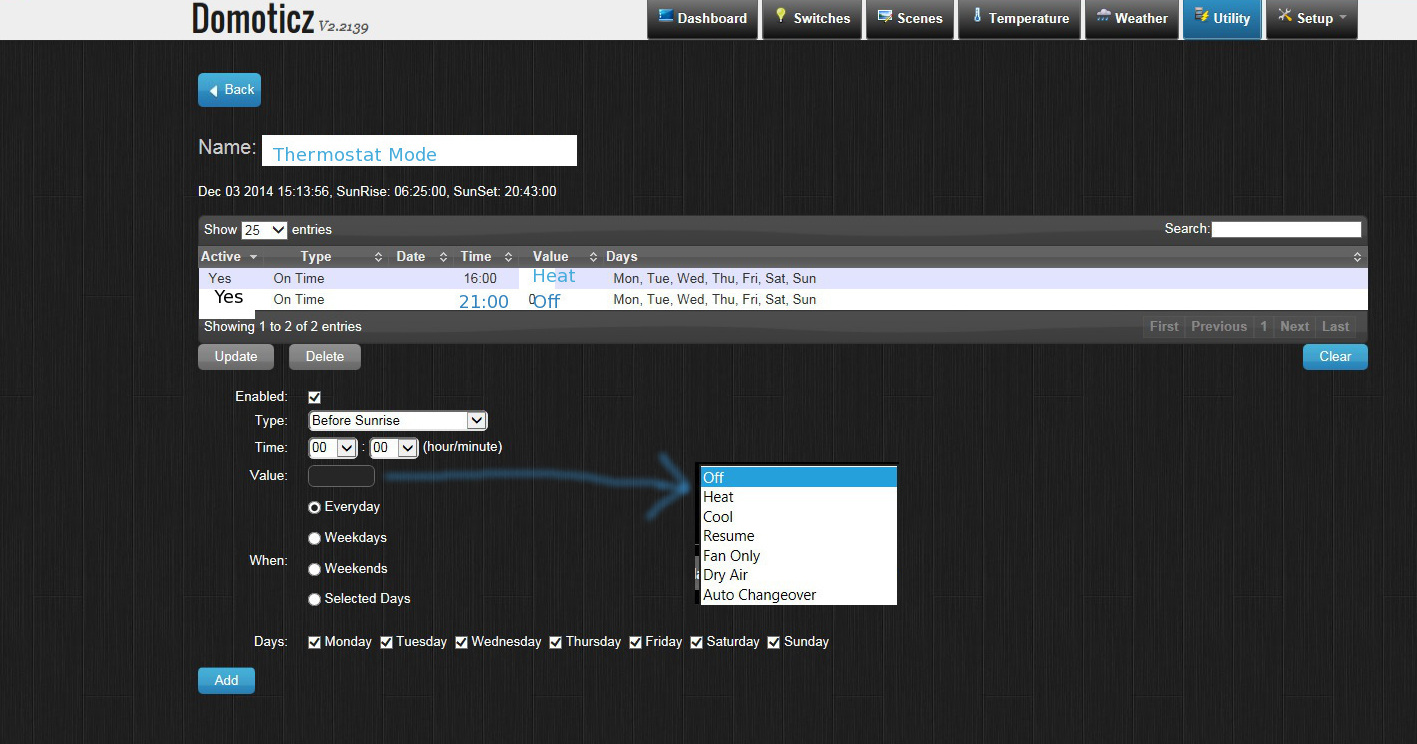The image size is (1417, 744).
Task: Click the Next pagination button
Action: (x=1294, y=326)
